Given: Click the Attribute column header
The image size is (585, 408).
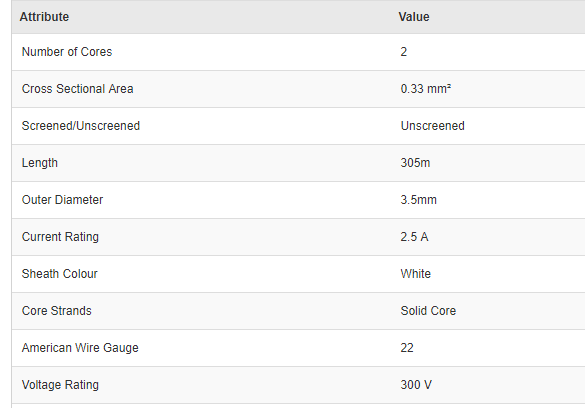Looking at the screenshot, I should (x=44, y=17).
